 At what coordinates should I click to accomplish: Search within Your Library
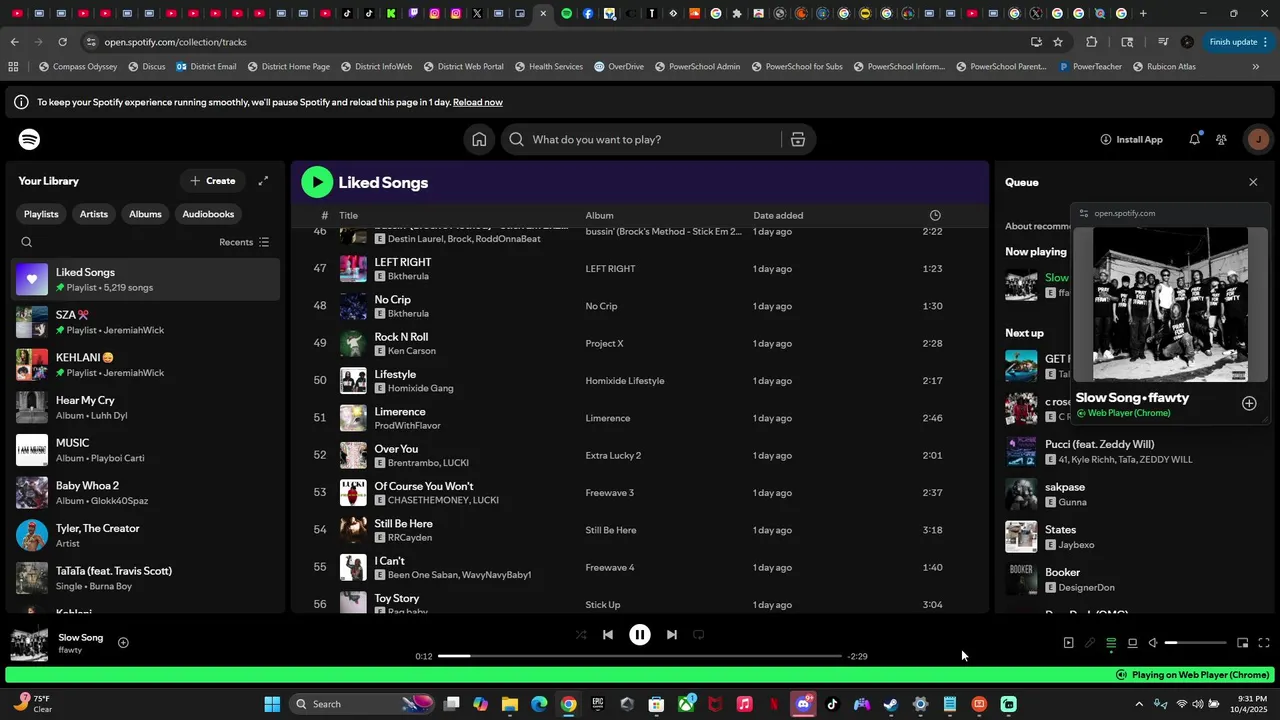coord(27,242)
